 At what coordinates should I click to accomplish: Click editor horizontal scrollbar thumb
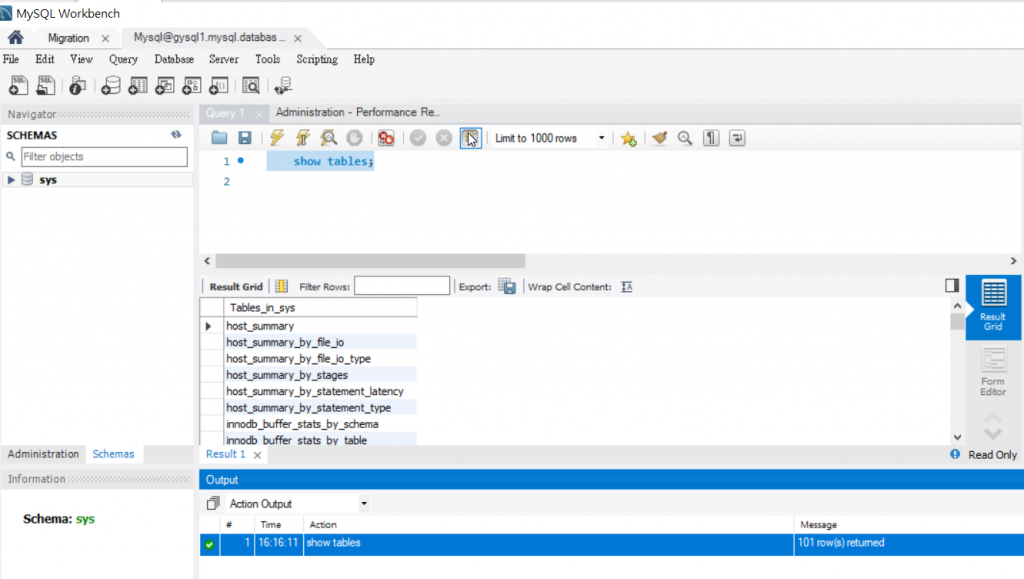[370, 260]
